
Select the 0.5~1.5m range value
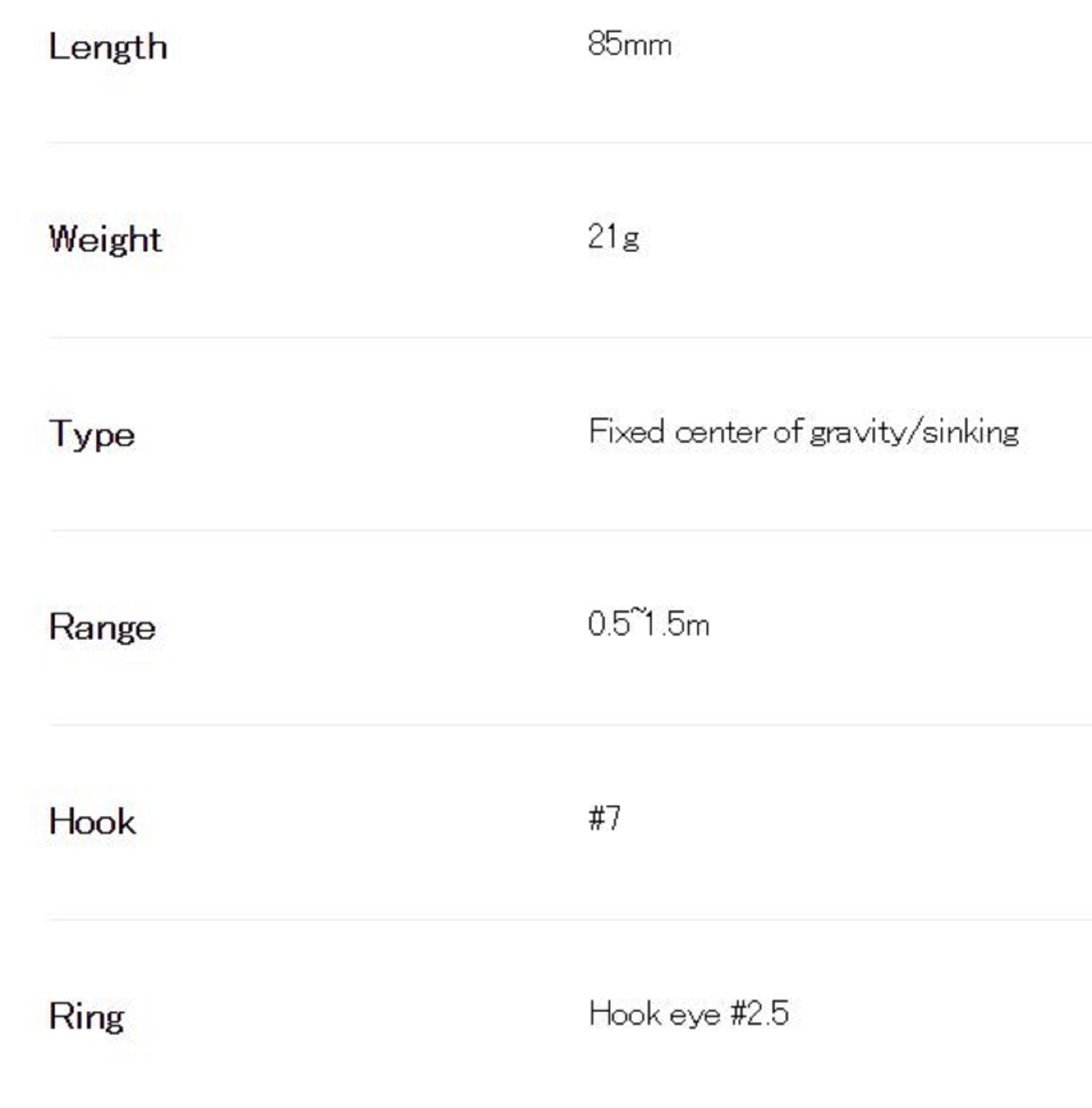pyautogui.click(x=648, y=624)
